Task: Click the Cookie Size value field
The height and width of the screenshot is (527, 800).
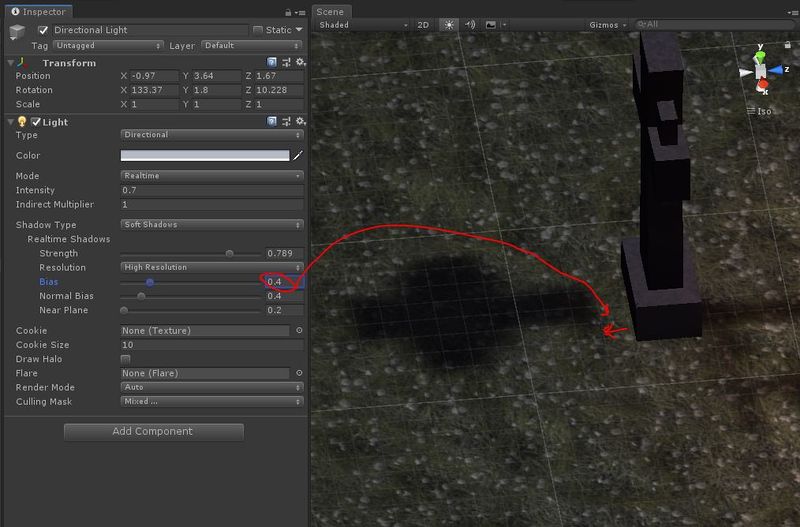Action: tap(212, 345)
